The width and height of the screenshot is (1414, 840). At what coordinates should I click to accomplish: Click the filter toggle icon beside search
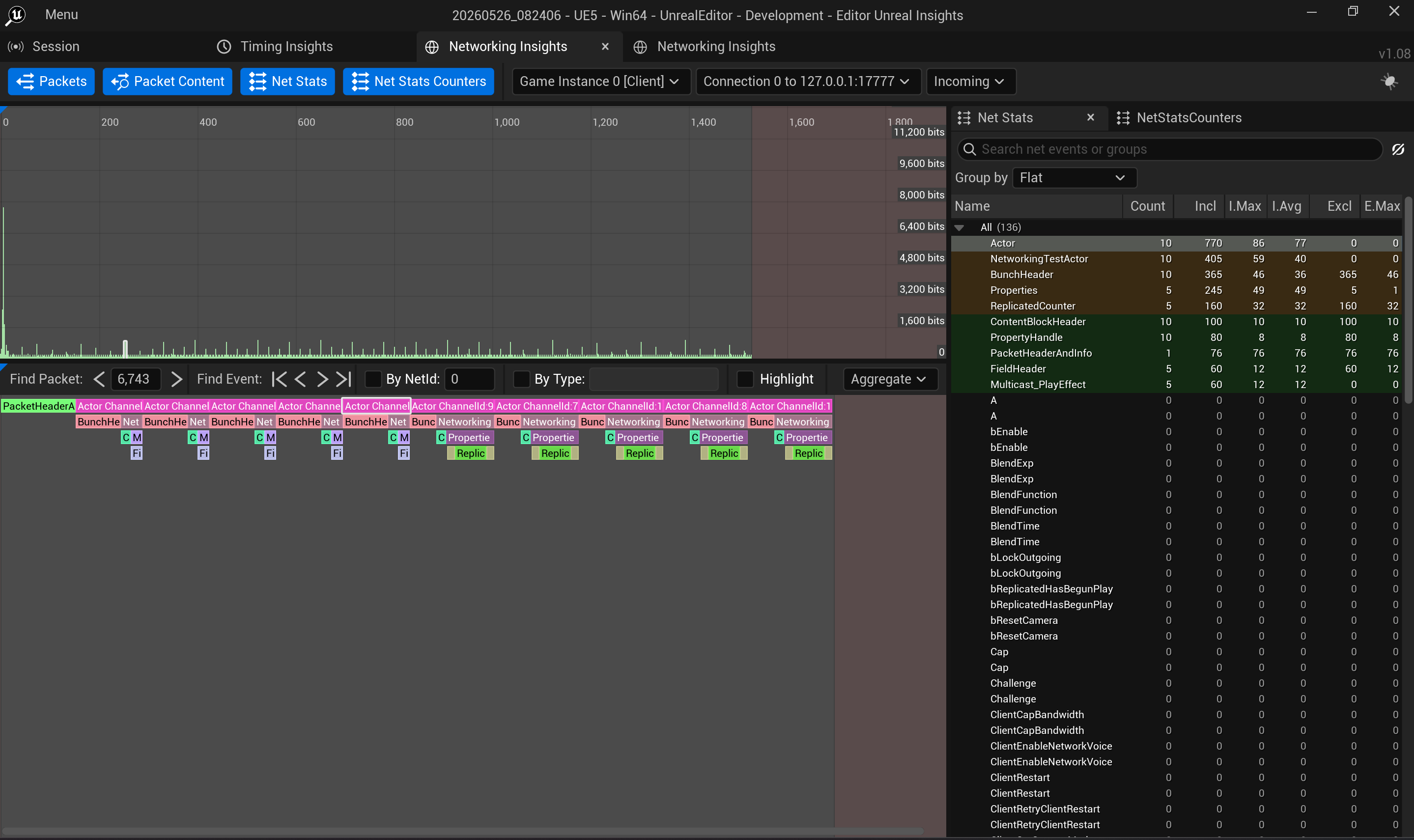pyautogui.click(x=1398, y=149)
